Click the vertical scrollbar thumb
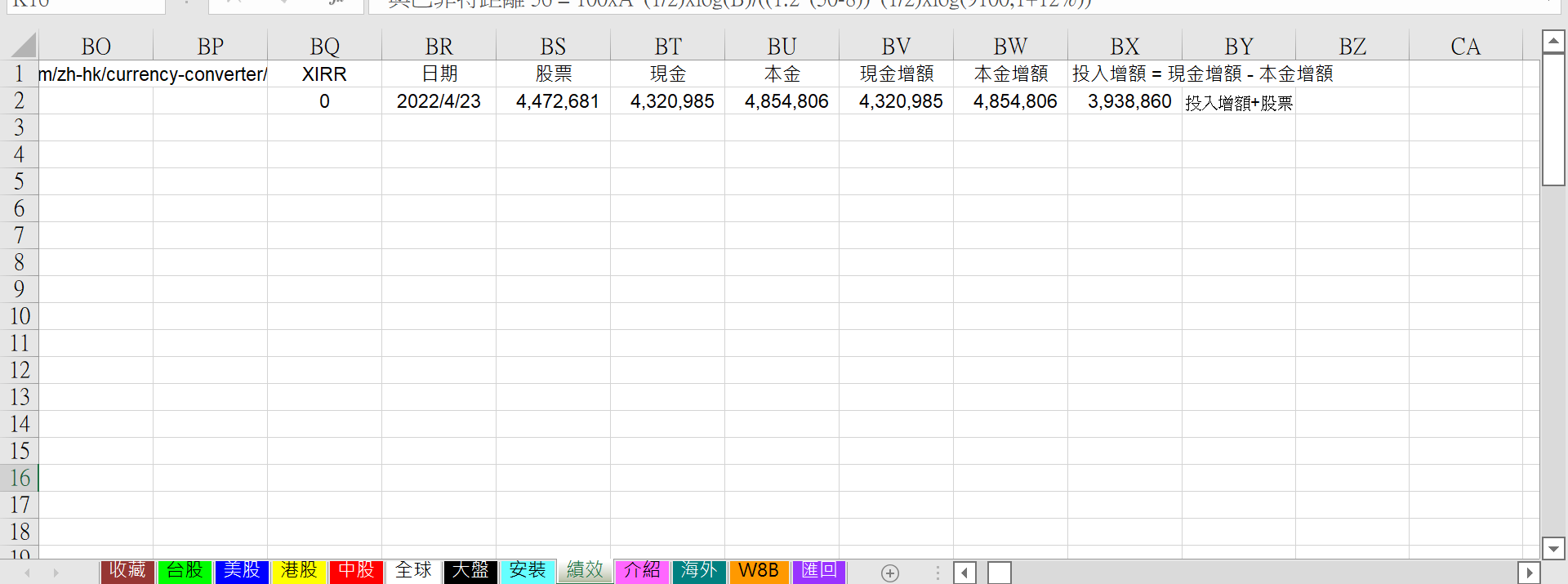 (x=1552, y=119)
